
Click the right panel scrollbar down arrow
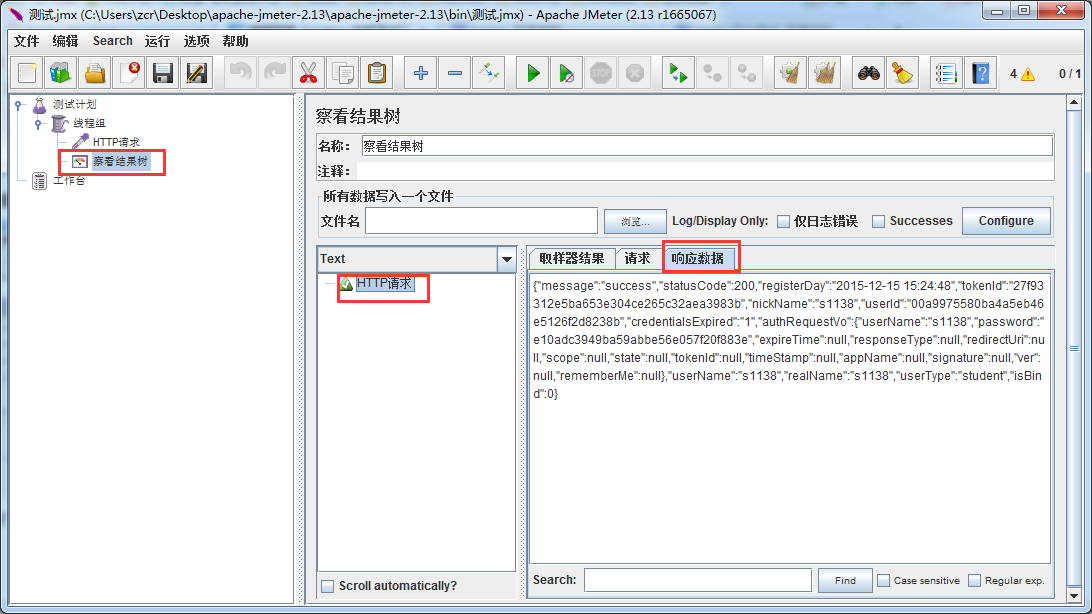(x=1074, y=595)
